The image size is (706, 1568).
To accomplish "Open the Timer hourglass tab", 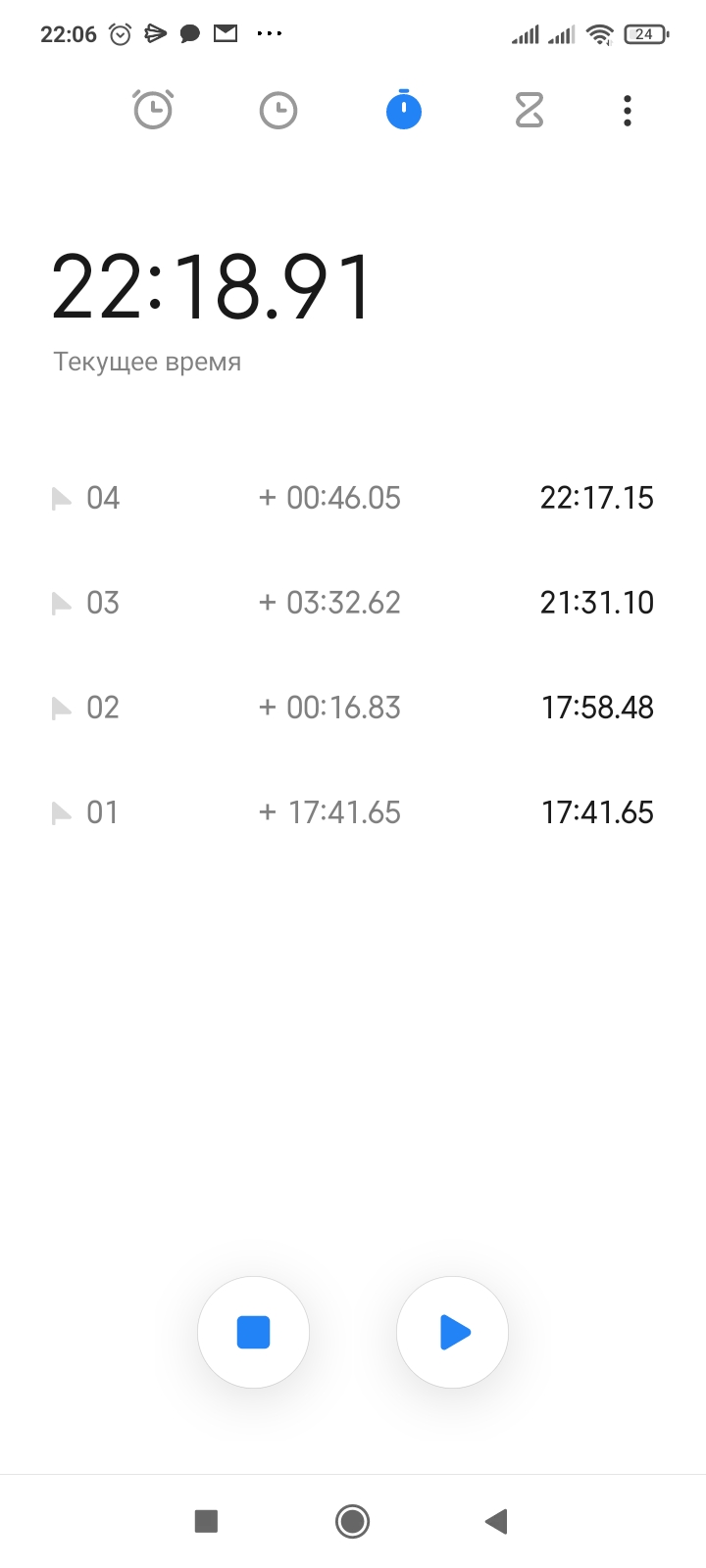I will 529,111.
